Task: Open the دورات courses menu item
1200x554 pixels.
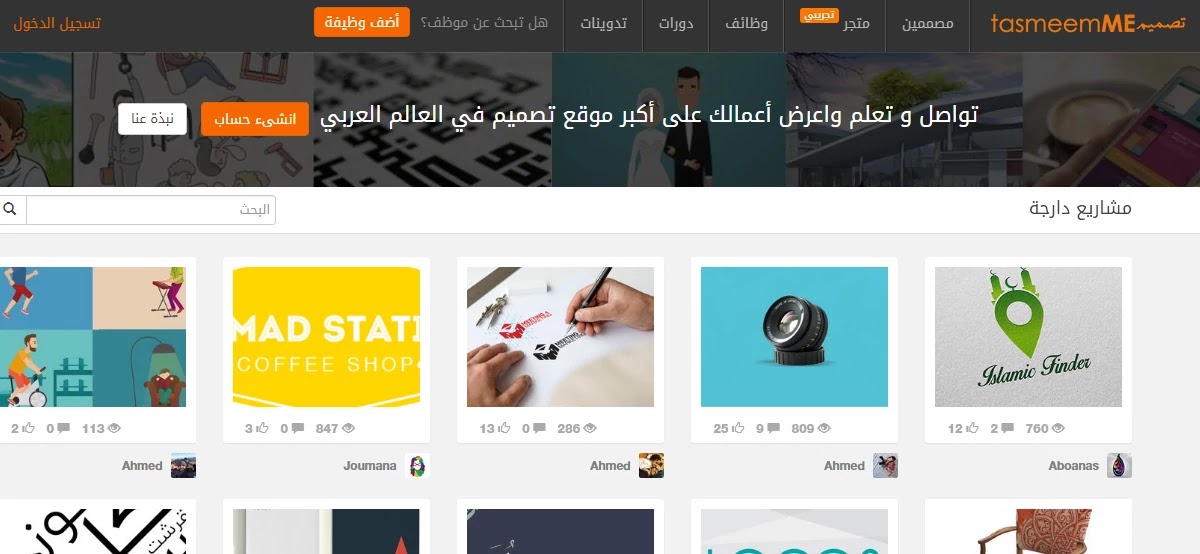Action: 676,23
